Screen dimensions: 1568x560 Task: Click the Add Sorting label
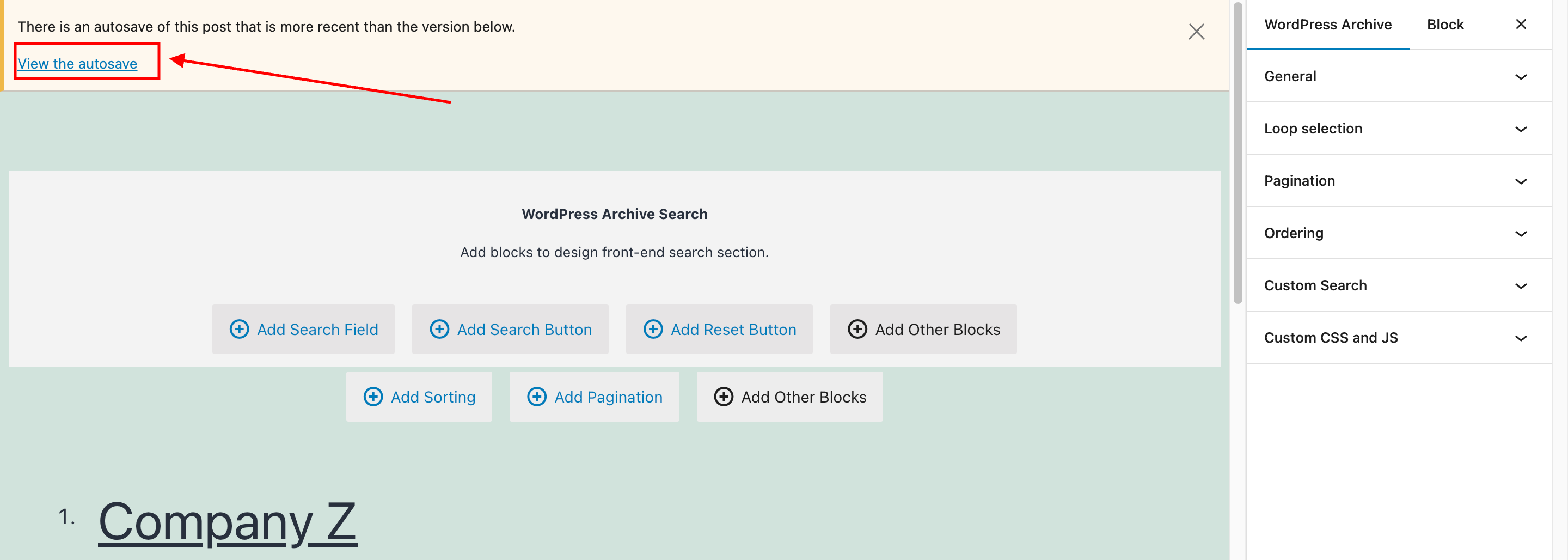coord(433,397)
